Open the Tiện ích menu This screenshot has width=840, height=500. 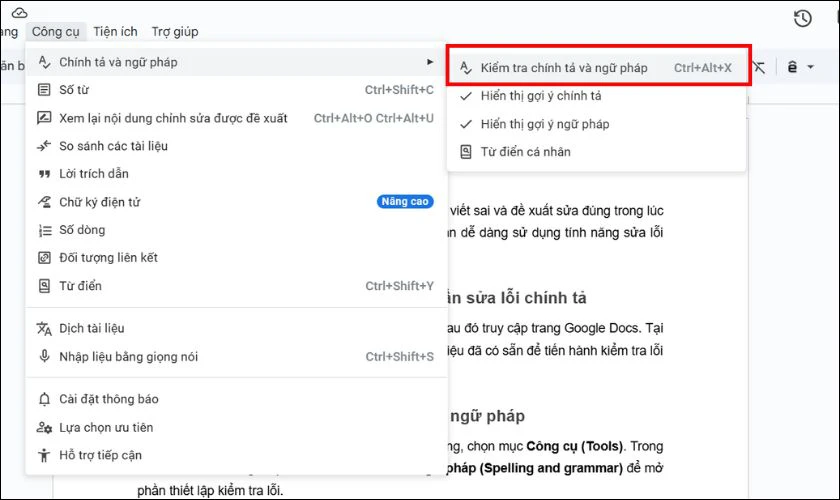click(115, 32)
